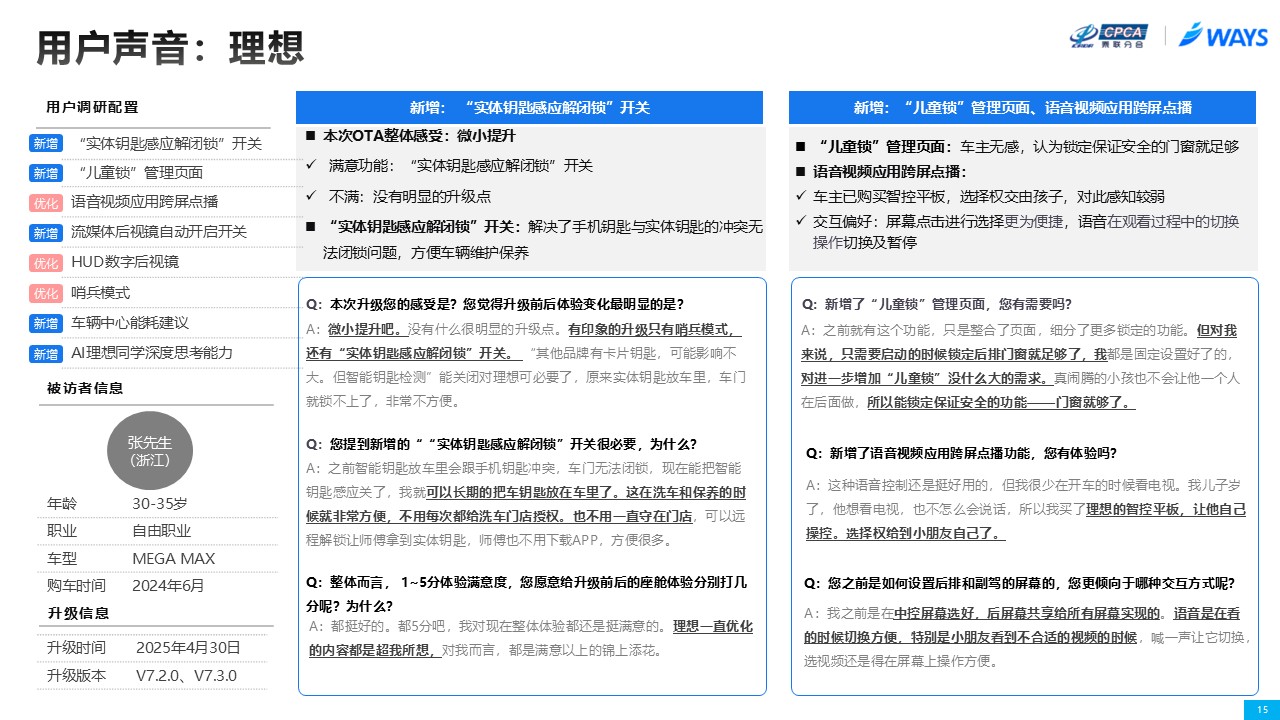The height and width of the screenshot is (720, 1280).
Task: Select list item 车辆中心能耗建议
Action: [x=130, y=323]
